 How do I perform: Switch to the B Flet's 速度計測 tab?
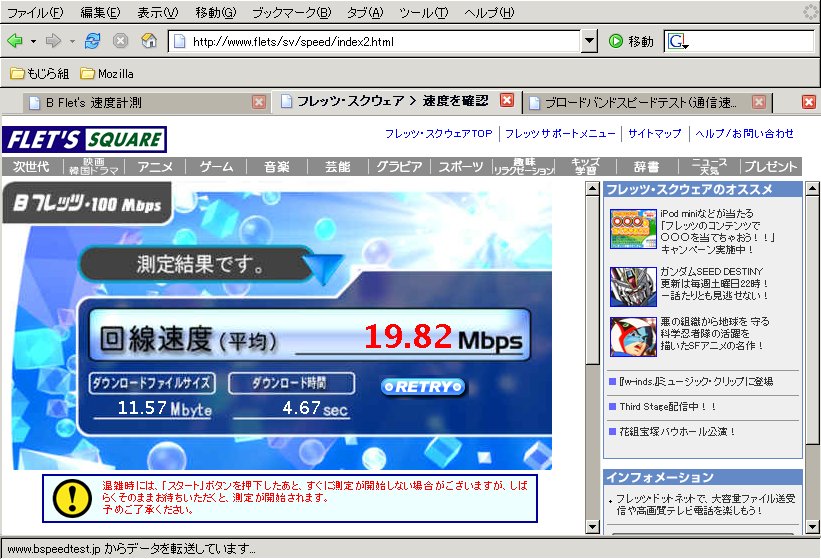(137, 103)
